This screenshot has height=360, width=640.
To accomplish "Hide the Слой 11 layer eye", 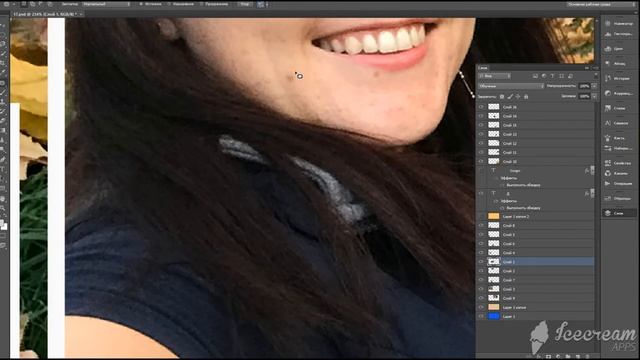I will tap(481, 152).
